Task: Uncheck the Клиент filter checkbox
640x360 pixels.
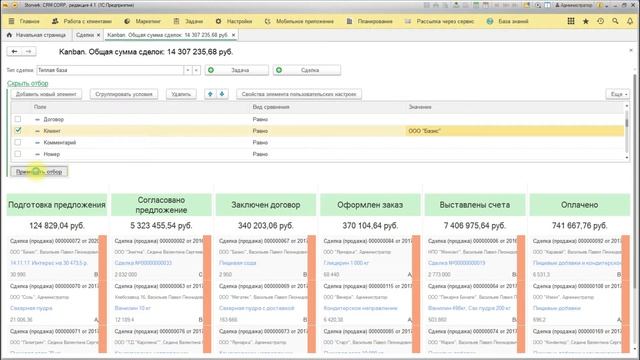Action: tap(18, 131)
